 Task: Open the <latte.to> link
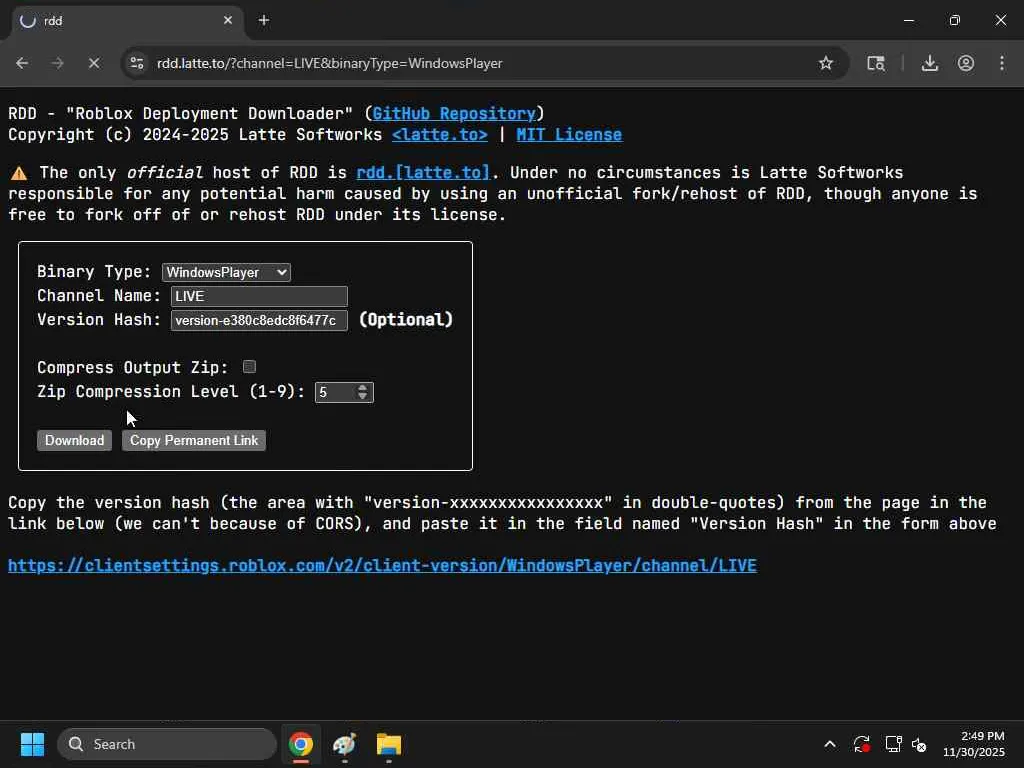click(x=440, y=135)
